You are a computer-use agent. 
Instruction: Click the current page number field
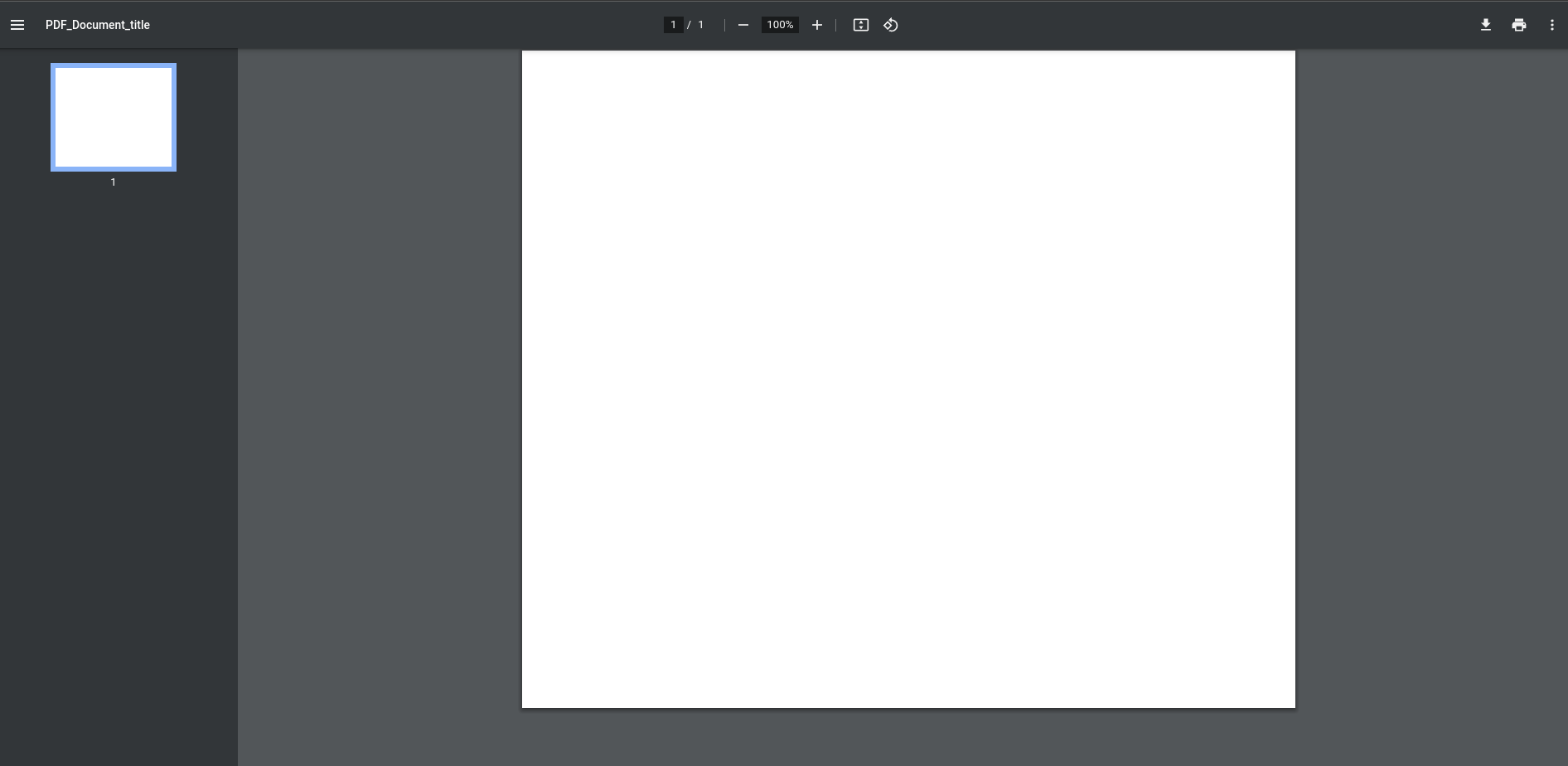673,25
